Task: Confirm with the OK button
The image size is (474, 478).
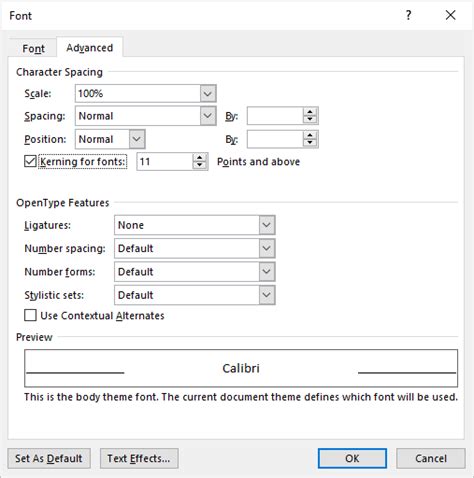Action: click(352, 458)
